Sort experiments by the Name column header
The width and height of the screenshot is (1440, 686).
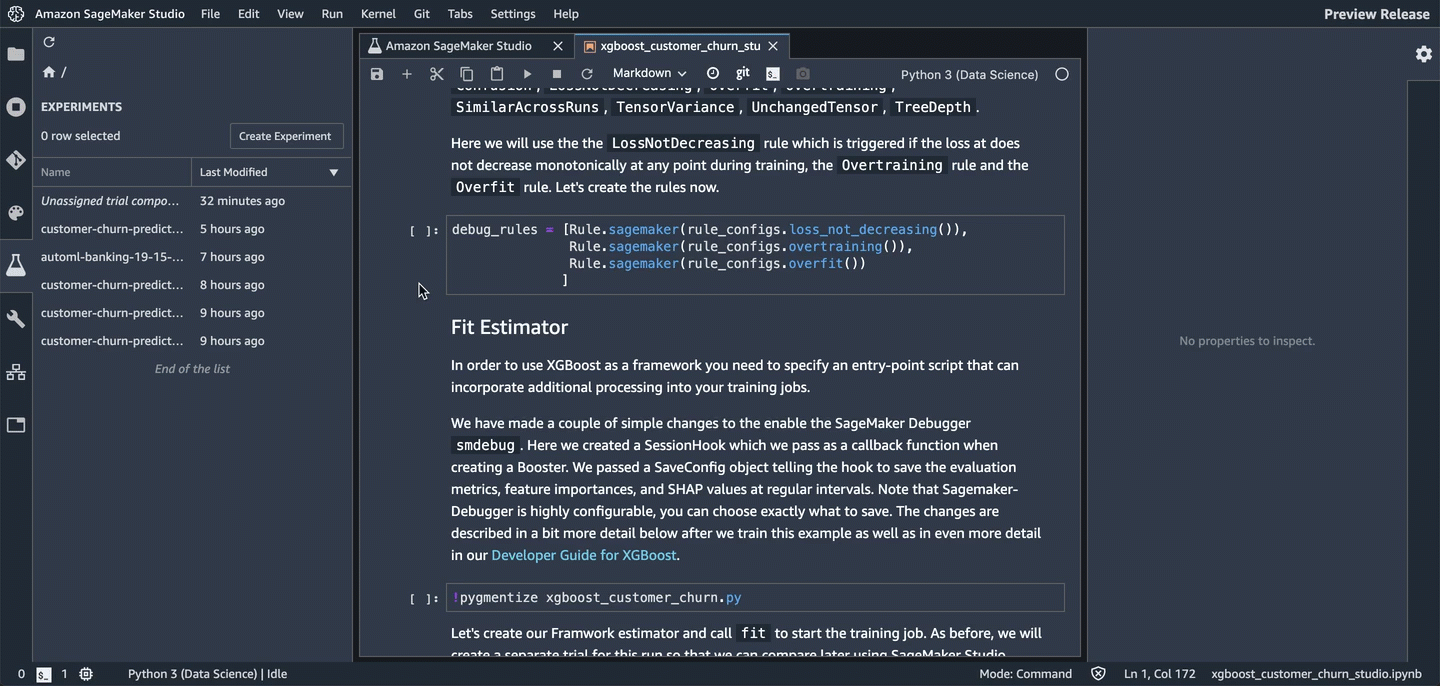click(x=112, y=172)
